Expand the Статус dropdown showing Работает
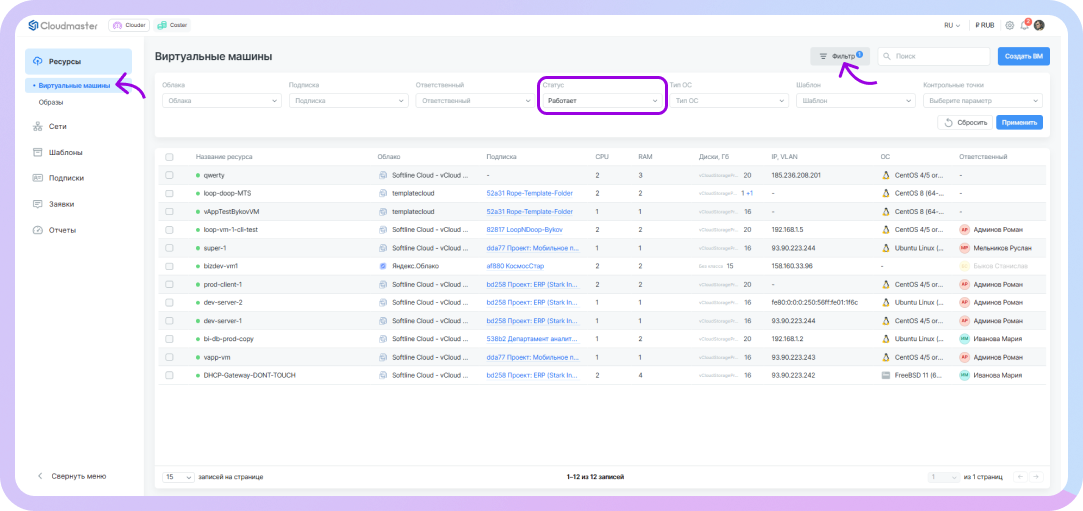Screen dimensions: 1083x511 [601, 101]
